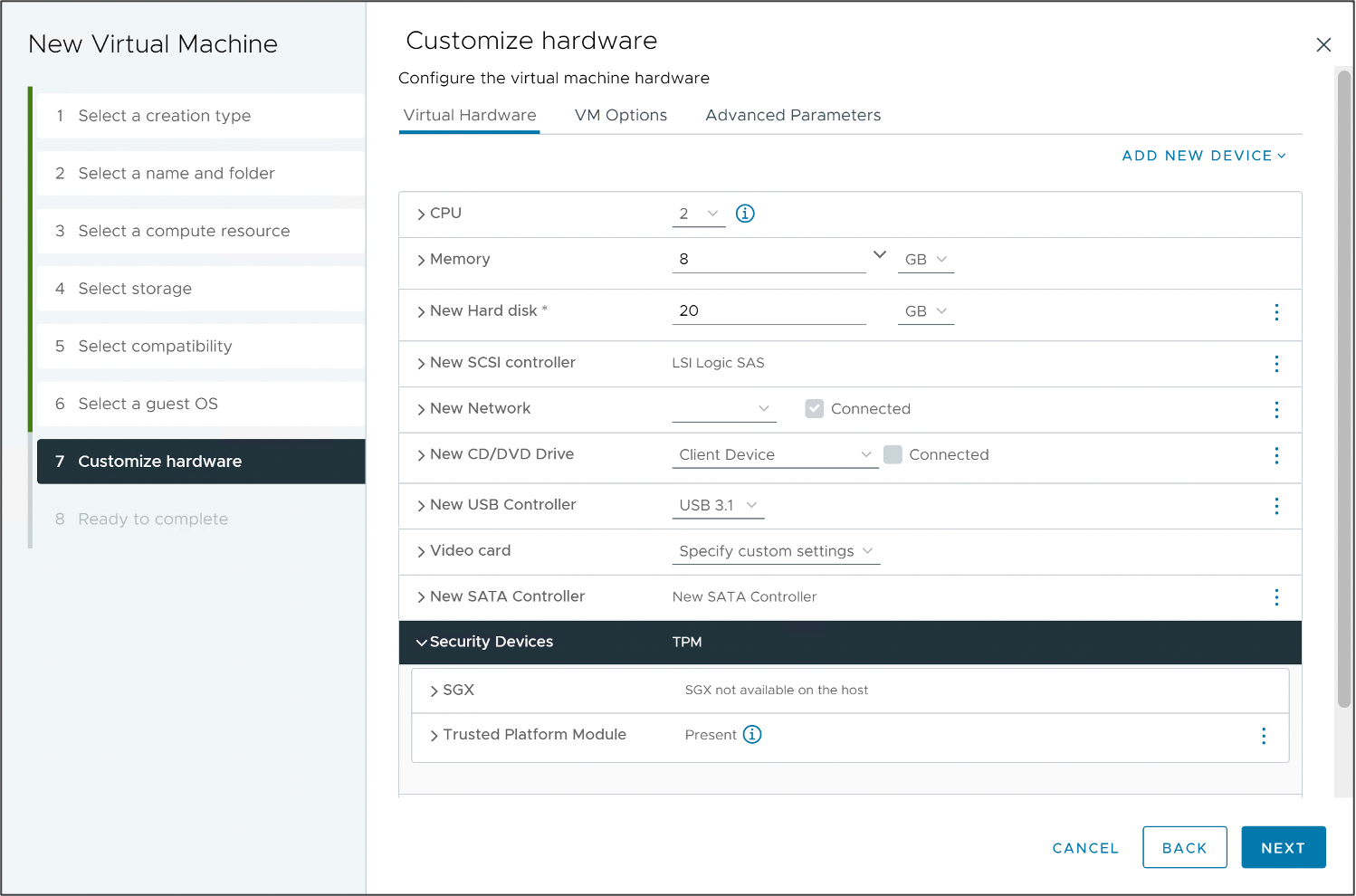
Task: Open the New Network selection dropdown
Action: [x=724, y=409]
